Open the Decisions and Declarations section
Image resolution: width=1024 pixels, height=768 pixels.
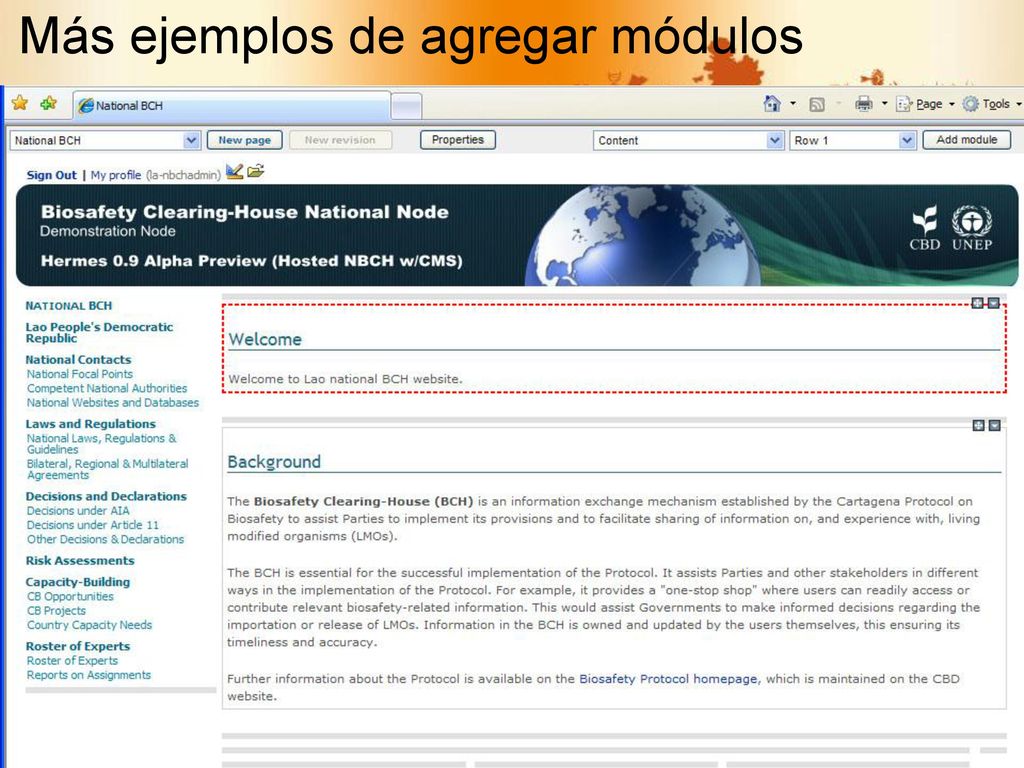[106, 496]
